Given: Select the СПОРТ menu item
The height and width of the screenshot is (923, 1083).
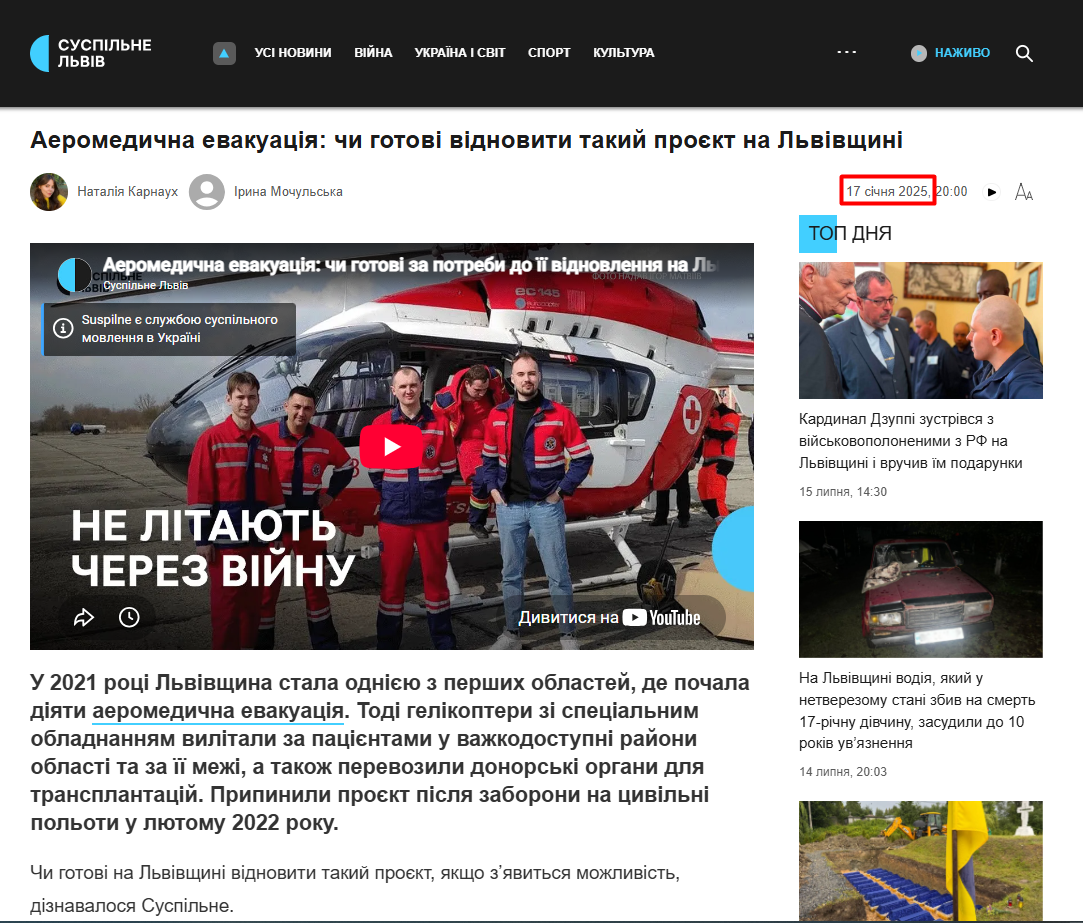Looking at the screenshot, I should pyautogui.click(x=549, y=53).
